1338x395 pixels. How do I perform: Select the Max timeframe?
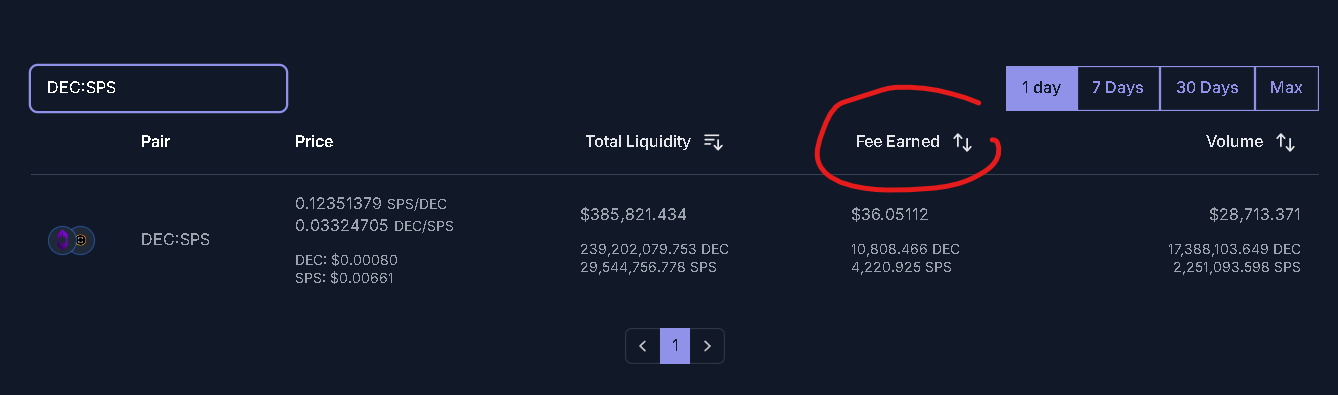point(1286,88)
